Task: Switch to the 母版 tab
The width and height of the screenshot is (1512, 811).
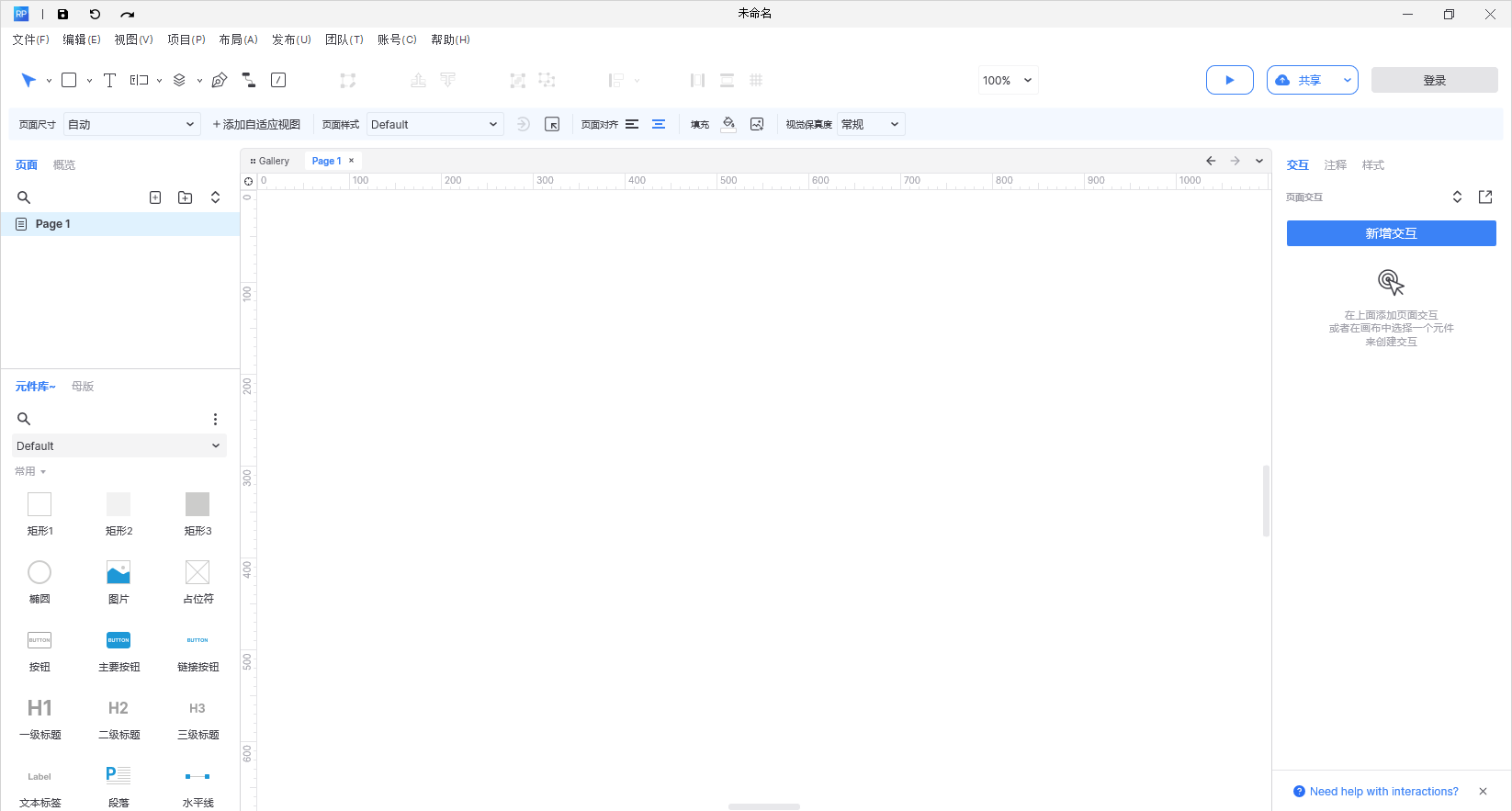Action: pyautogui.click(x=83, y=387)
